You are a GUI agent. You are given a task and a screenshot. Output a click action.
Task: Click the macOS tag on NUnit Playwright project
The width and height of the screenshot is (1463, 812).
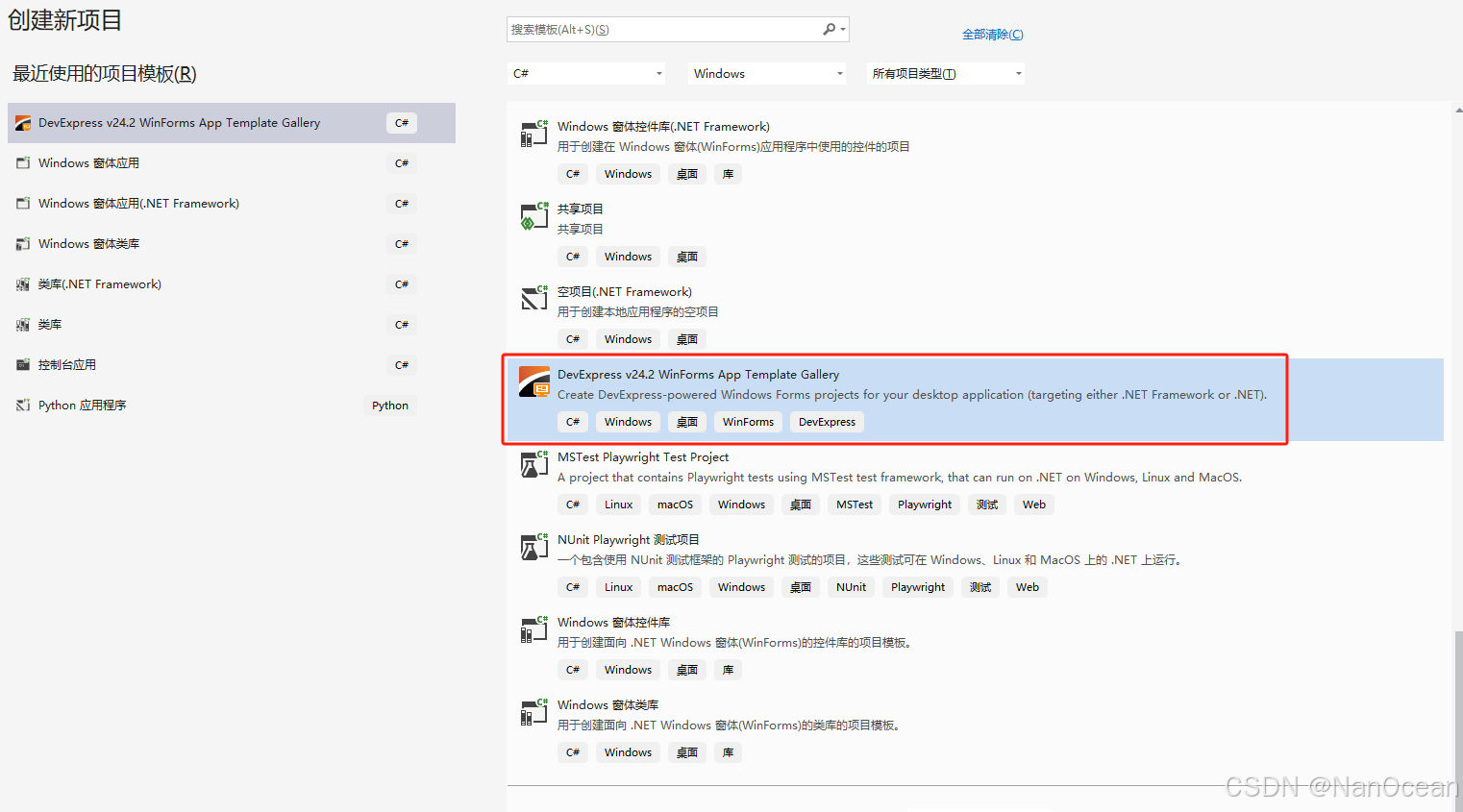(x=675, y=587)
